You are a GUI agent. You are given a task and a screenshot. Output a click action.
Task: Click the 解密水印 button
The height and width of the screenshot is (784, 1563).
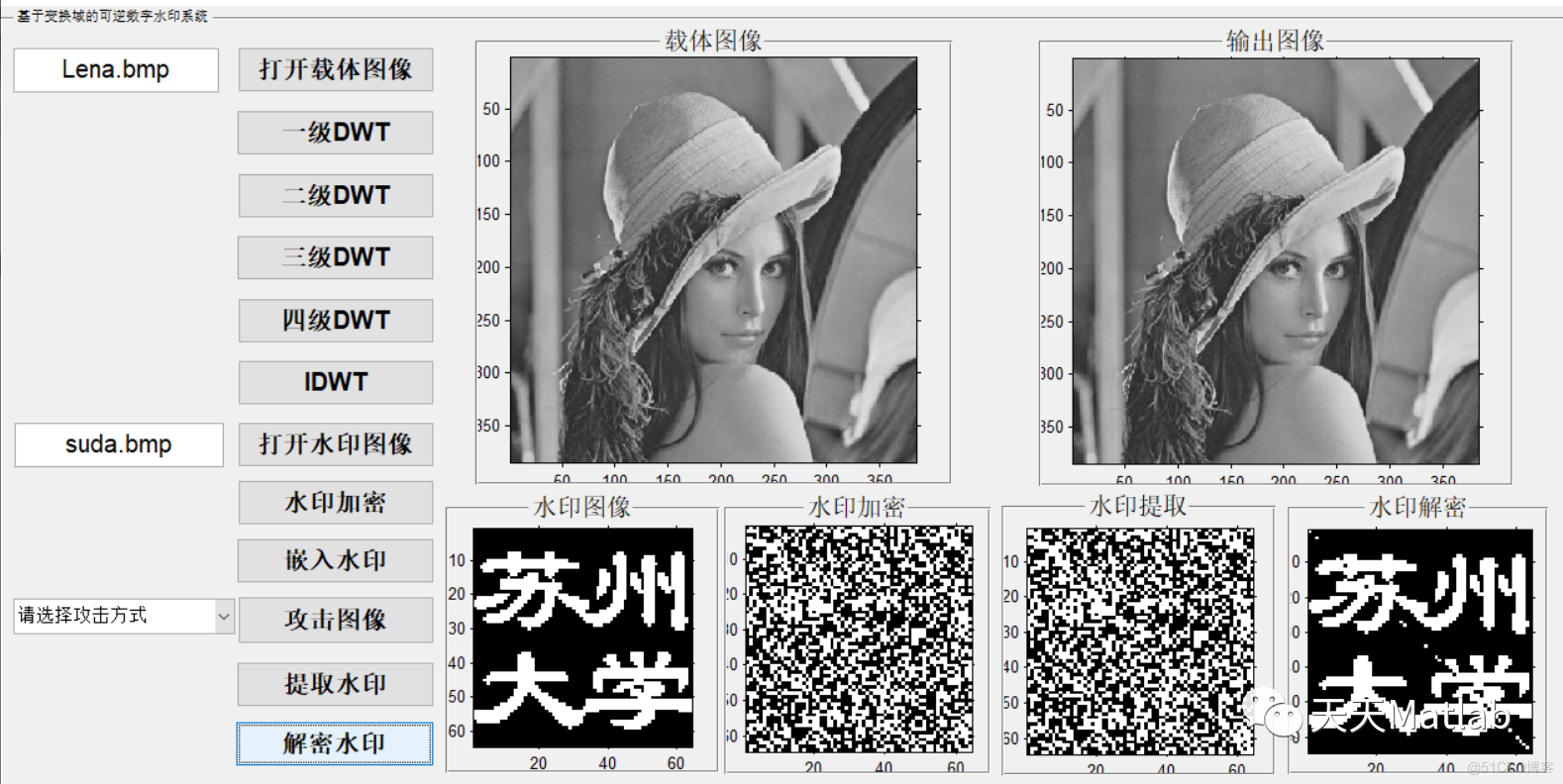point(335,743)
